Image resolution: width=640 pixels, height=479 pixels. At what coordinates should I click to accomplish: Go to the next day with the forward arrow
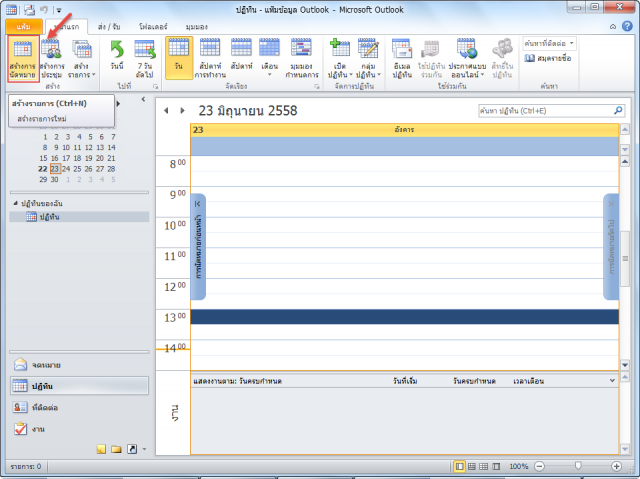coord(182,111)
